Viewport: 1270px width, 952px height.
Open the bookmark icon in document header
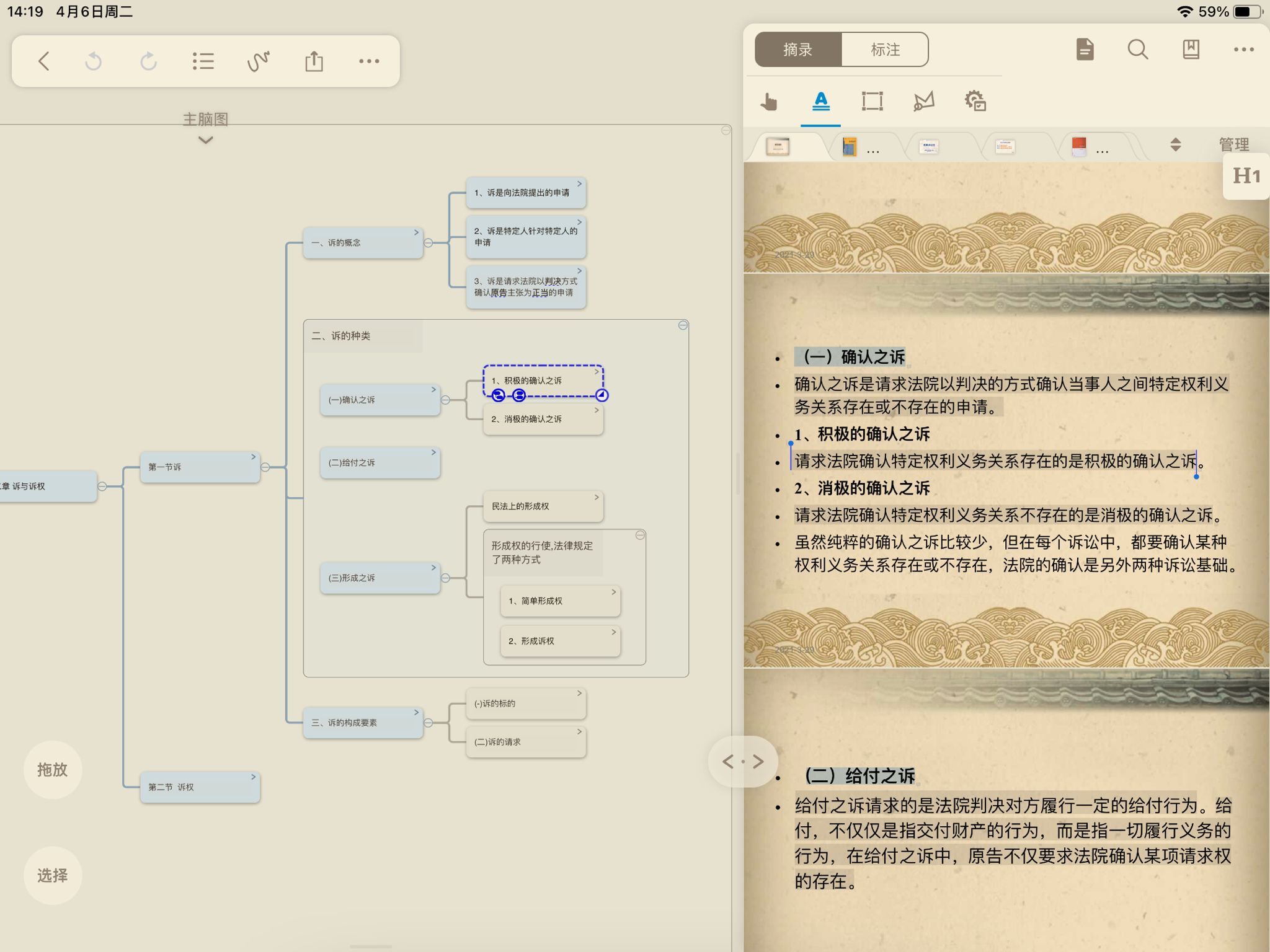1191,50
